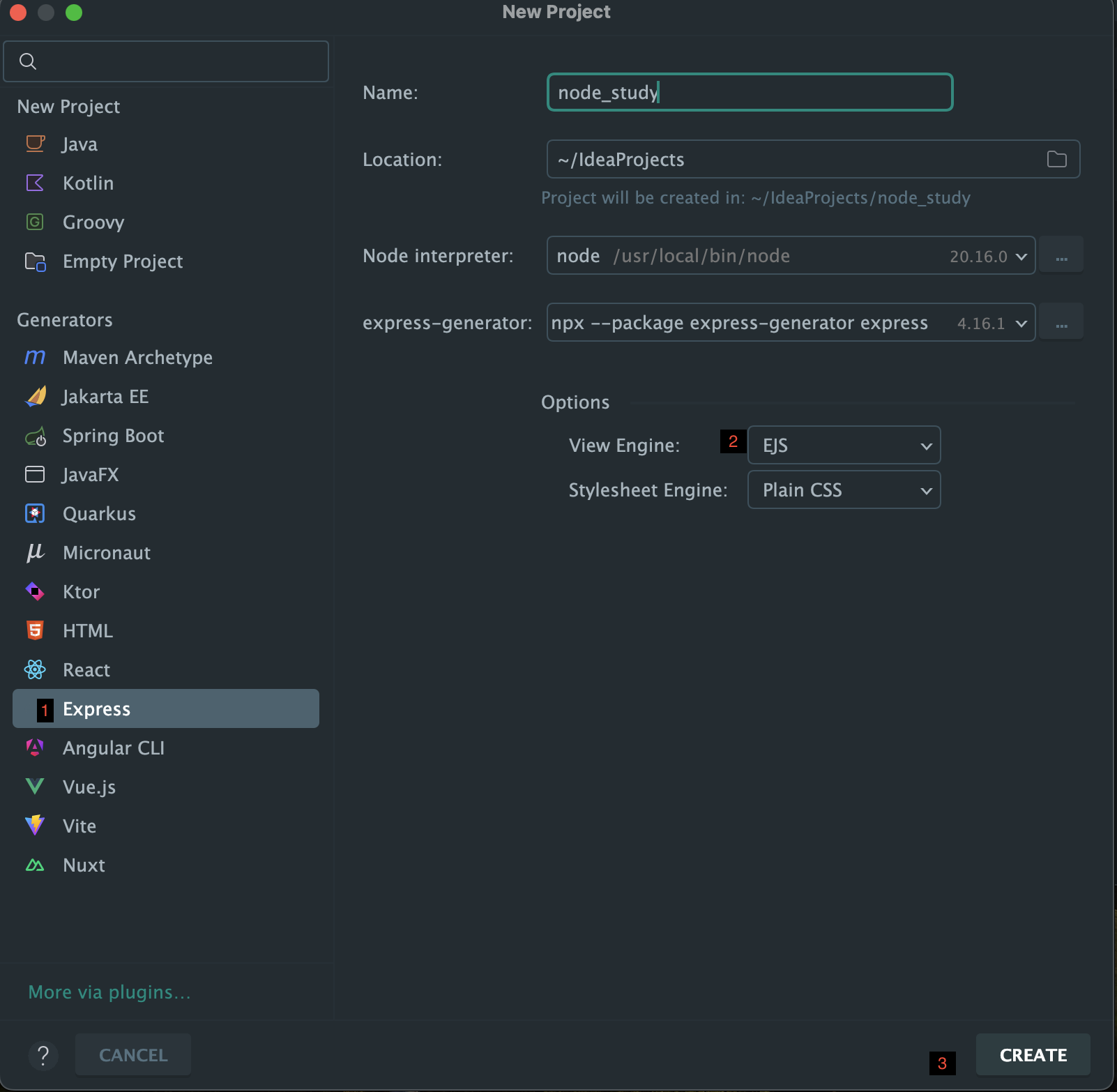The image size is (1117, 1092).
Task: Select the Express generator
Action: [x=166, y=708]
